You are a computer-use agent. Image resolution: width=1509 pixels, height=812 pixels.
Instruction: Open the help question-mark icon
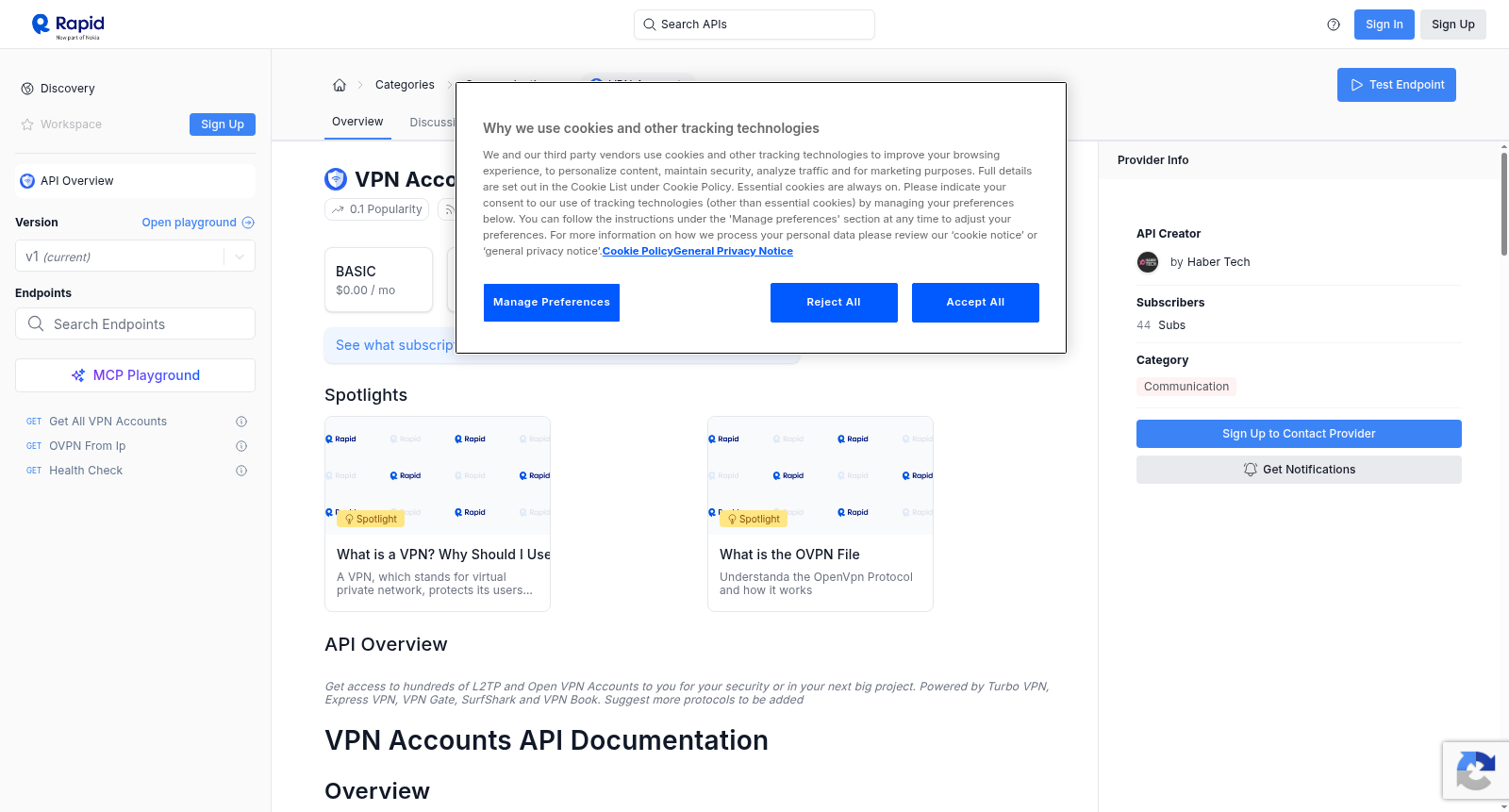1334,25
